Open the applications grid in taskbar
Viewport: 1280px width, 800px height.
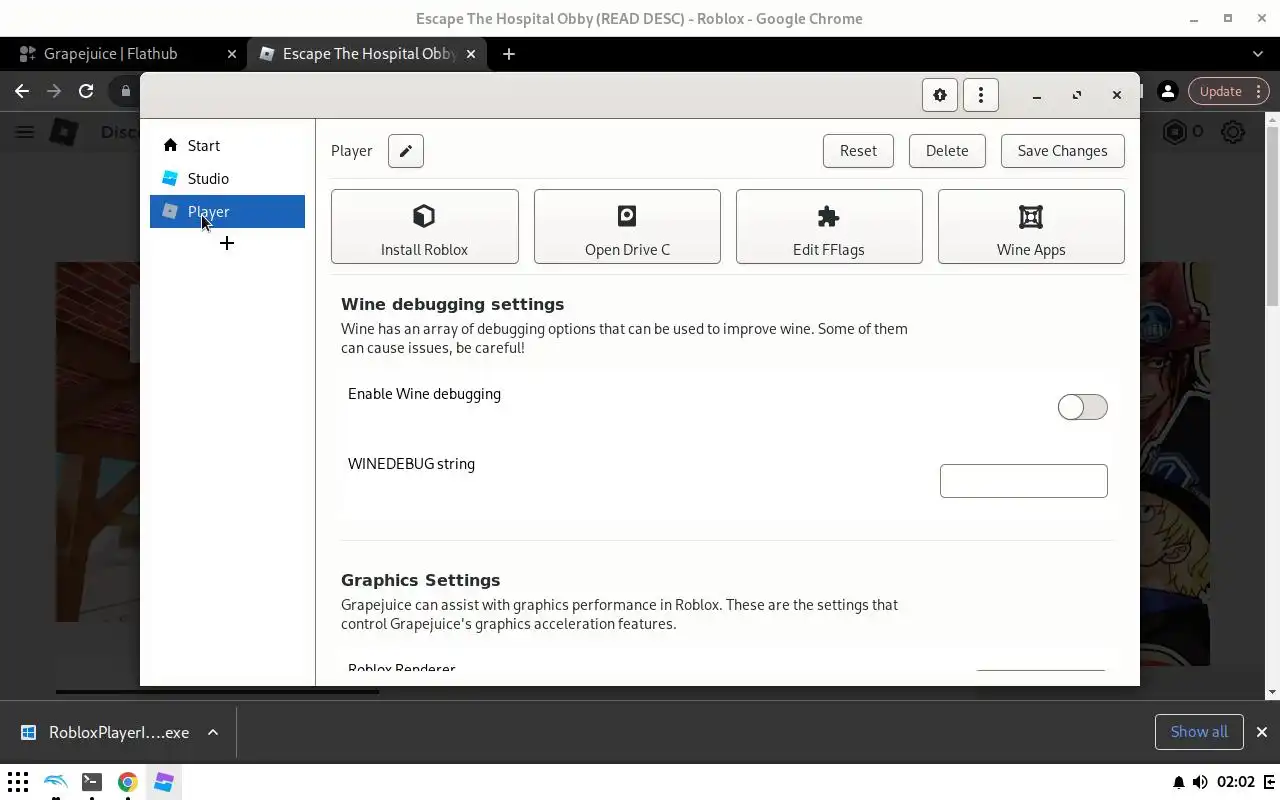pyautogui.click(x=18, y=782)
